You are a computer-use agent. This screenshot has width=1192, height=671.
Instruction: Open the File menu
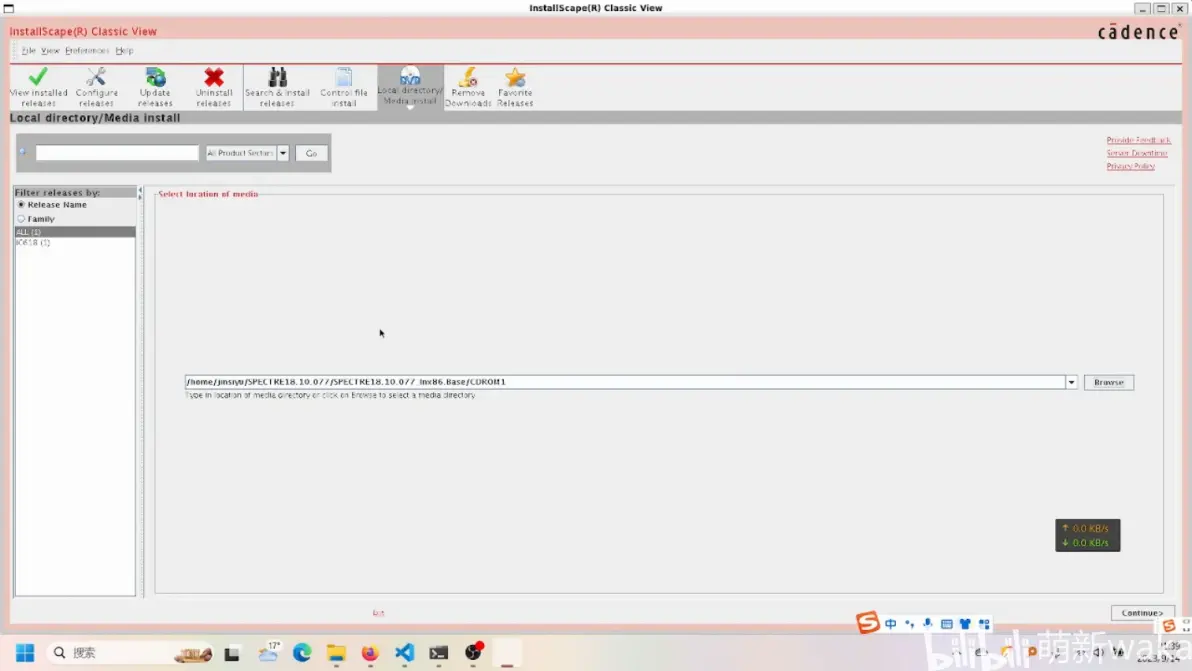pos(28,51)
